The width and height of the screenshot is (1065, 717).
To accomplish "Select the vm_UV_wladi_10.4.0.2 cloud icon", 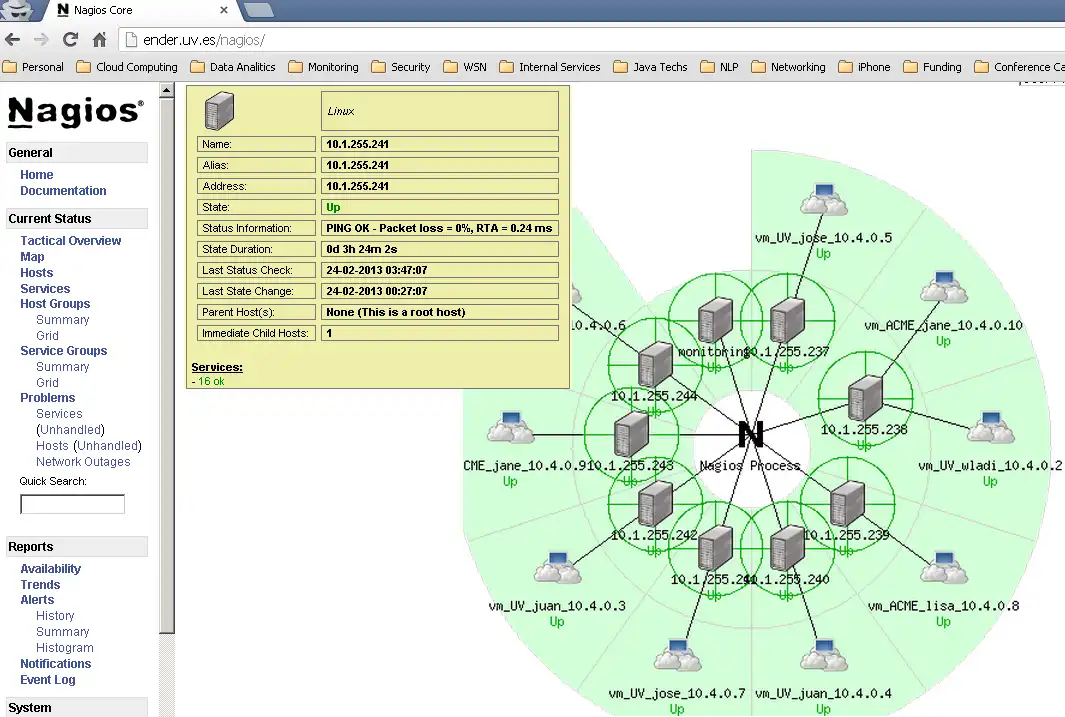I will tap(990, 428).
